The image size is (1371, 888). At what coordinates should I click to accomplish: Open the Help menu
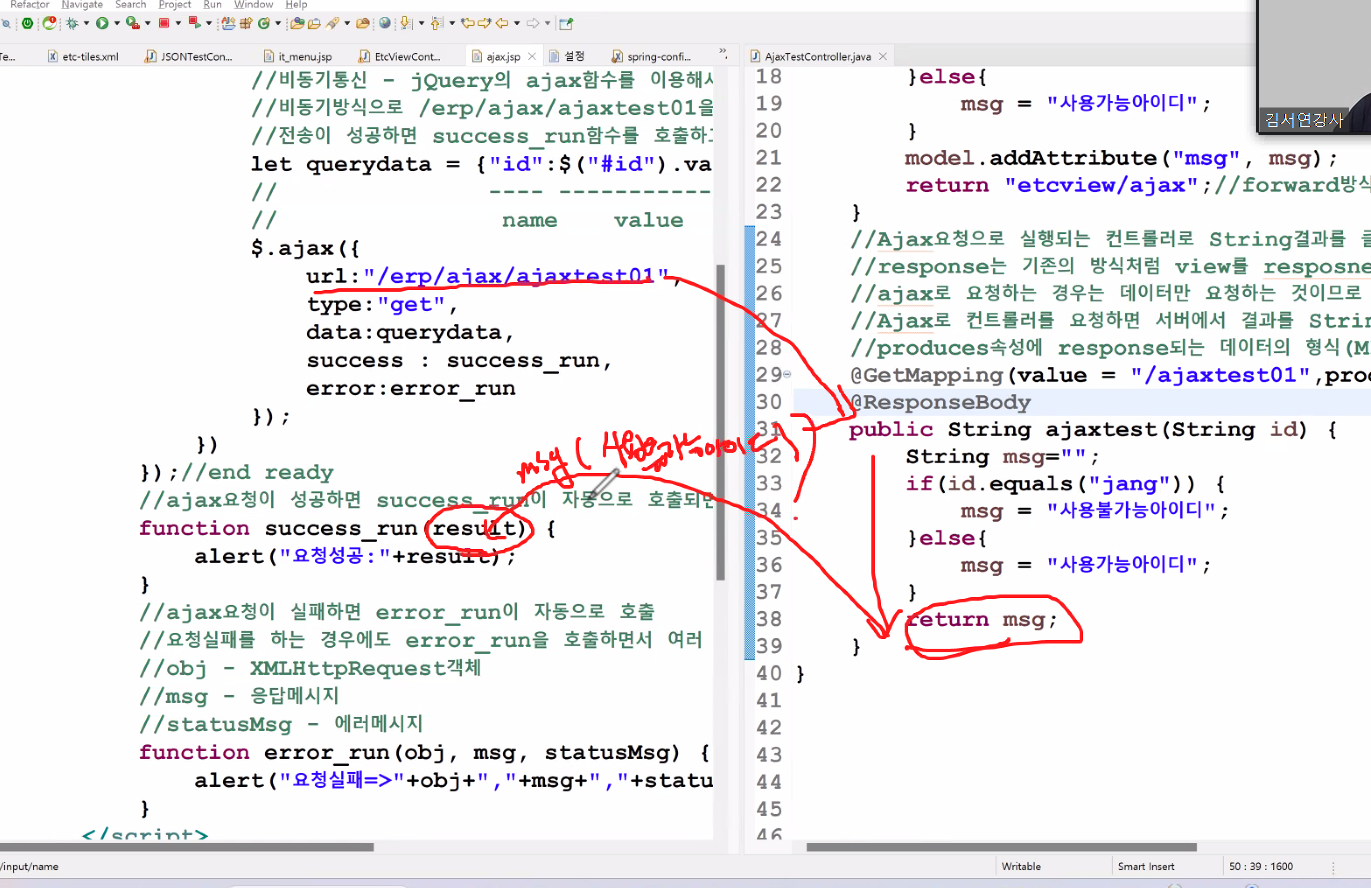tap(296, 4)
